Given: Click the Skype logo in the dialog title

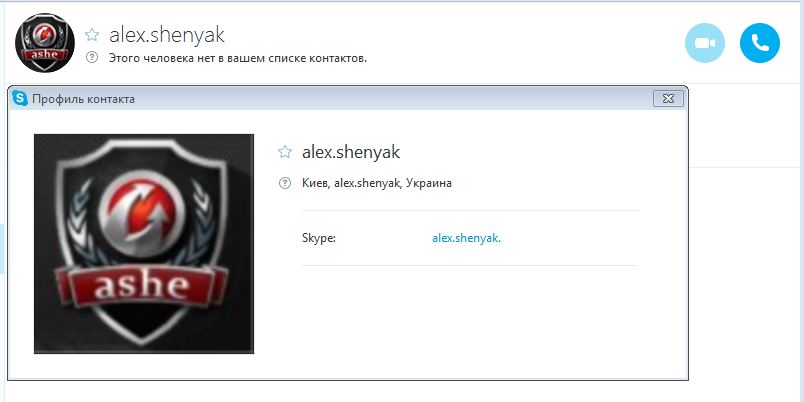Looking at the screenshot, I should pos(21,98).
